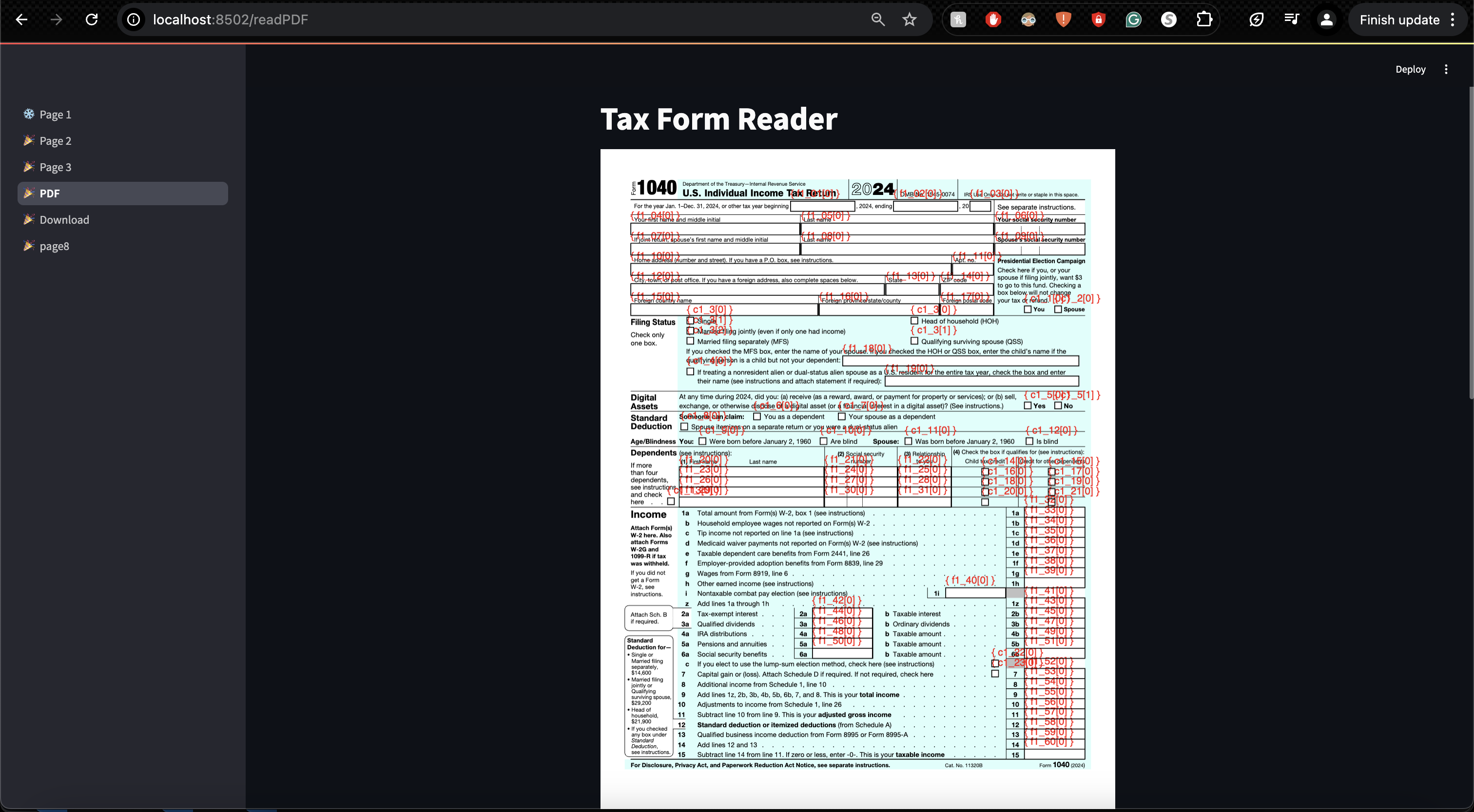Click the Finish update button
The height and width of the screenshot is (812, 1474).
1399,19
